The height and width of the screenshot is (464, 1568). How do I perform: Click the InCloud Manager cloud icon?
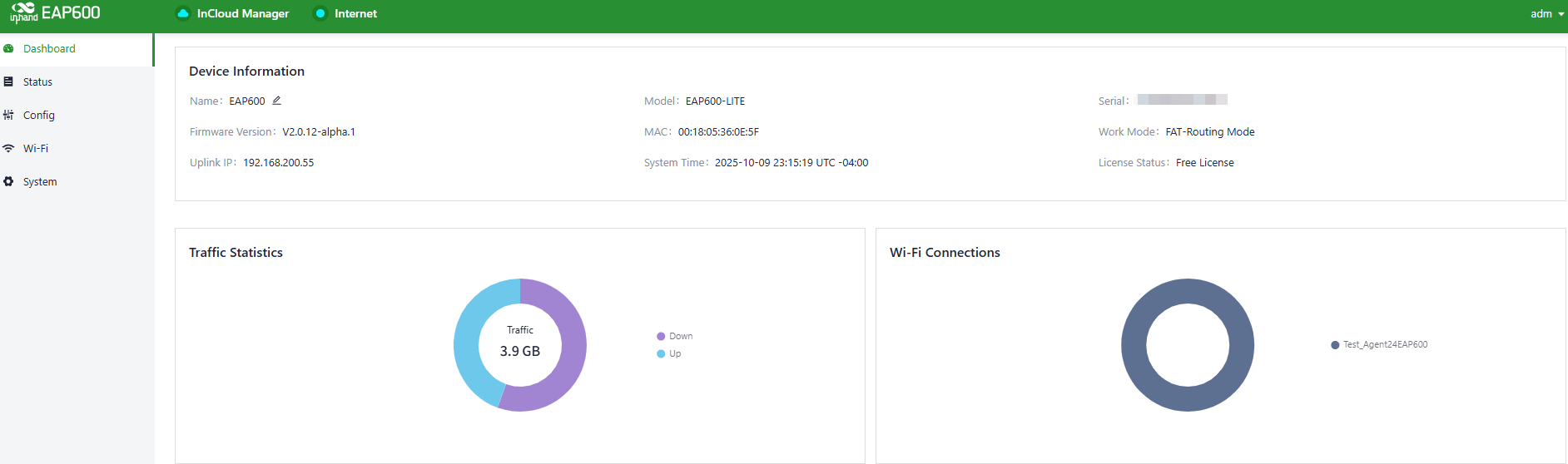click(183, 13)
